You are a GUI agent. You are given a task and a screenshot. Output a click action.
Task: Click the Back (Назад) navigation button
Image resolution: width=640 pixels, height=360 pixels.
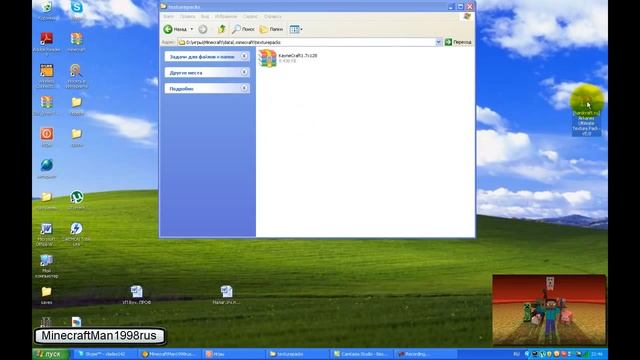176,29
